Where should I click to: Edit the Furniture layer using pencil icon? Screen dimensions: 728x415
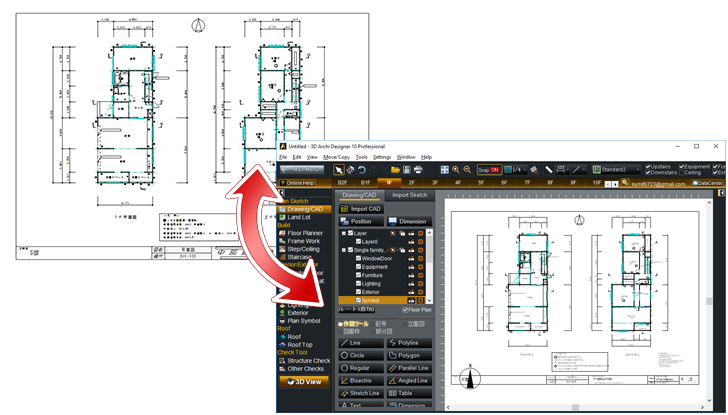click(x=411, y=275)
